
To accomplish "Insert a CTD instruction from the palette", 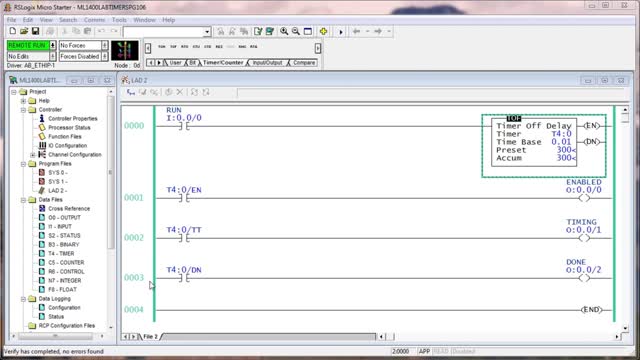I will (207, 47).
